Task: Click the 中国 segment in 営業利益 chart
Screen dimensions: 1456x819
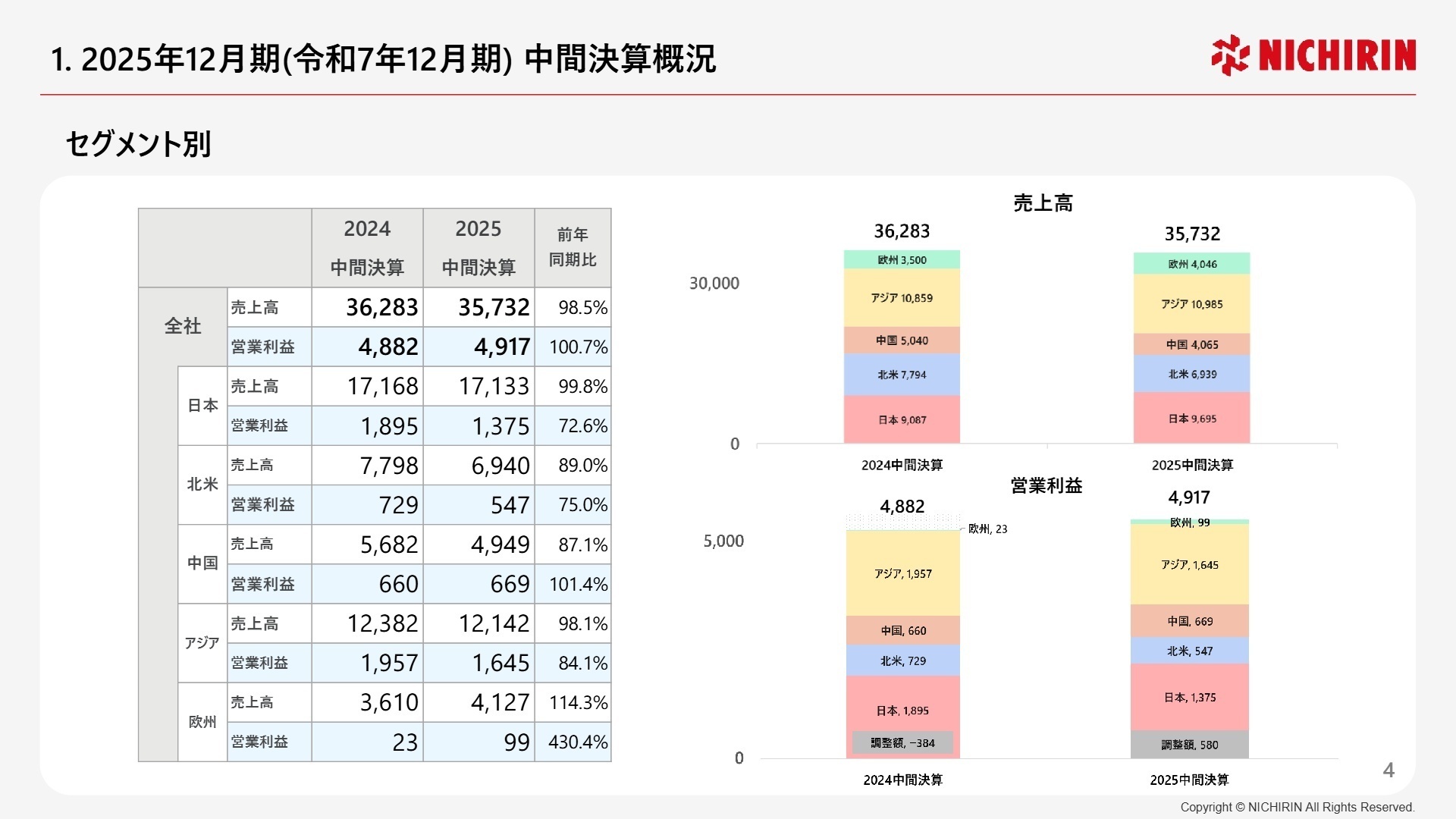Action: pos(902,630)
